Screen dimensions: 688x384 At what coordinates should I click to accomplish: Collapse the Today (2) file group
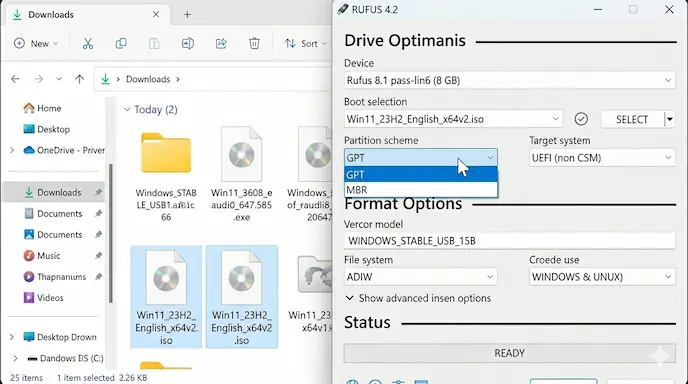[x=127, y=109]
